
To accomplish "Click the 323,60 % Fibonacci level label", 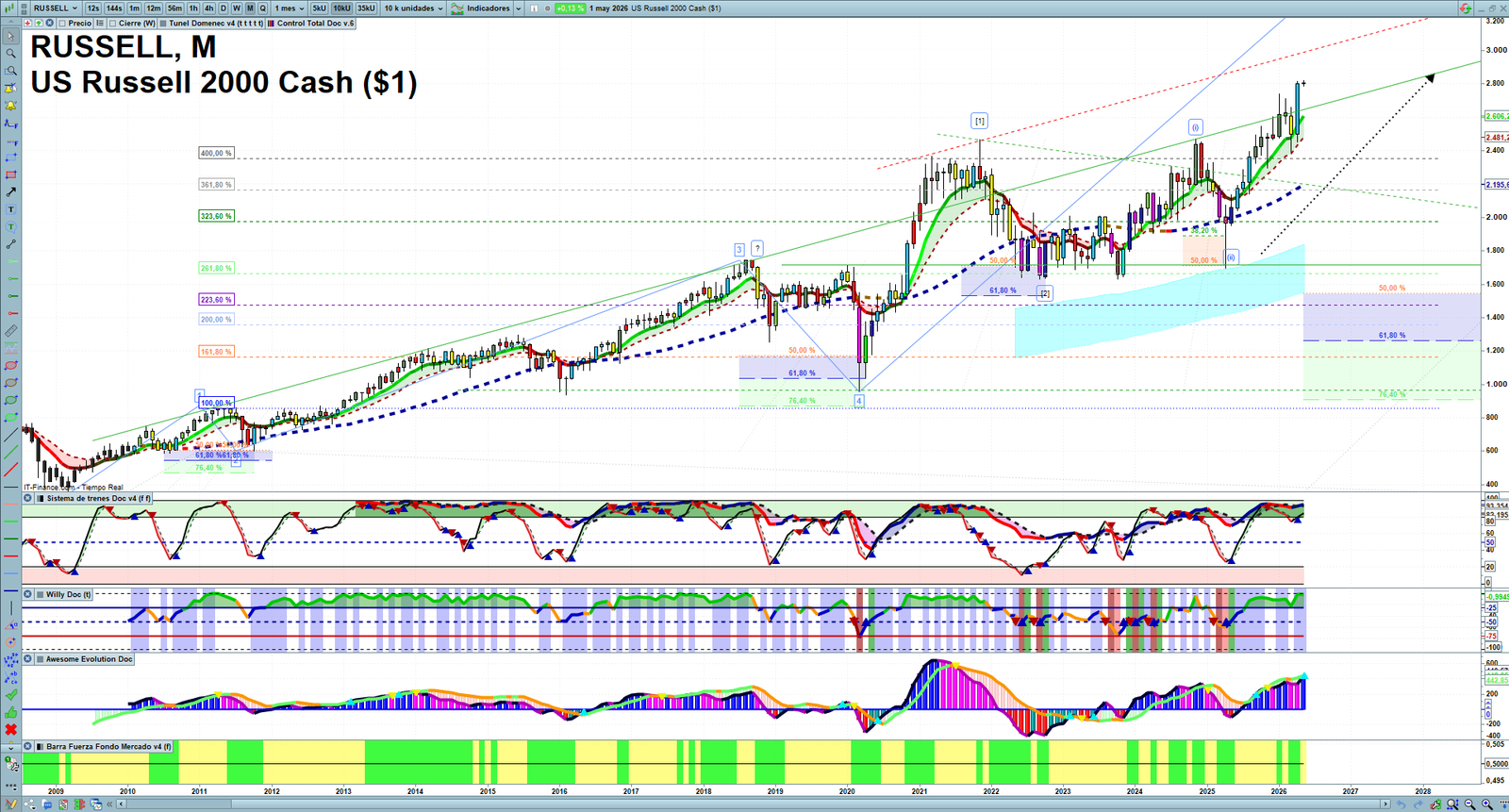I will (216, 216).
